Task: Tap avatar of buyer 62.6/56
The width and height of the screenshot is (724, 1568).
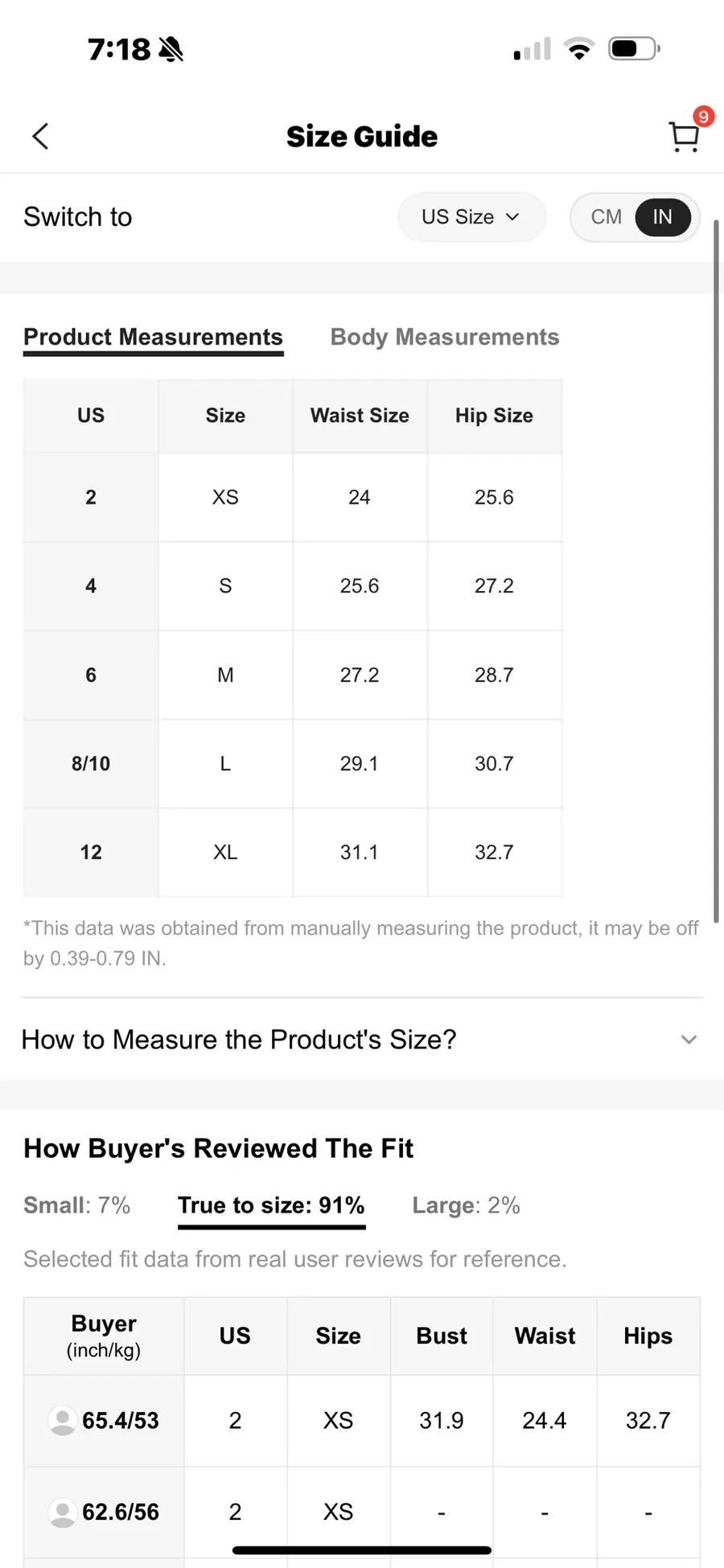Action: [63, 1512]
